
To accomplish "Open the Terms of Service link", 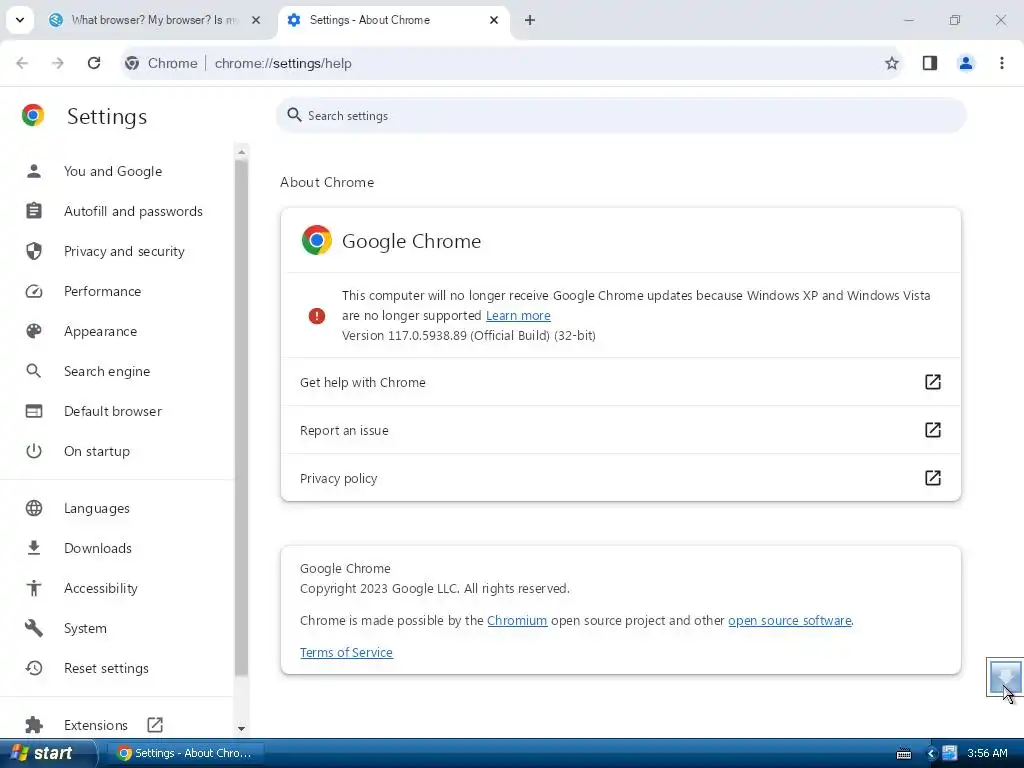I will click(x=346, y=652).
